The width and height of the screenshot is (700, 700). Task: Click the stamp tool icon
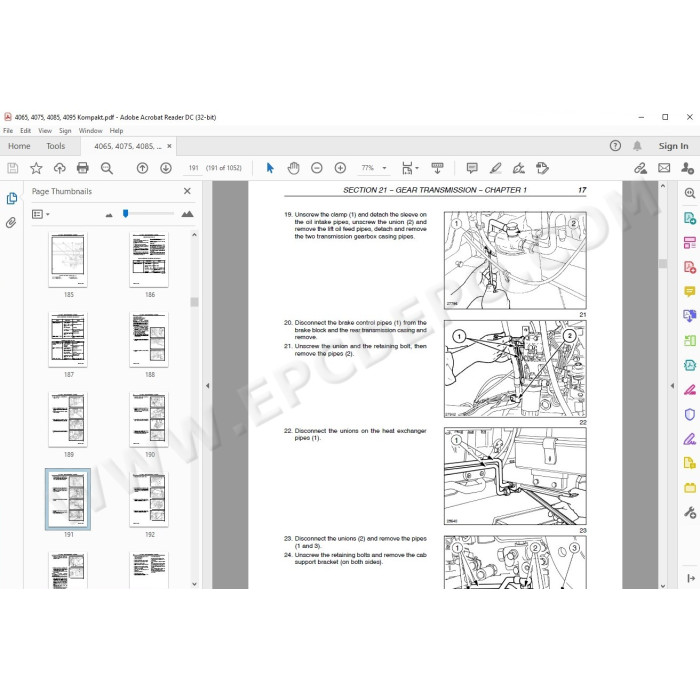tap(542, 168)
